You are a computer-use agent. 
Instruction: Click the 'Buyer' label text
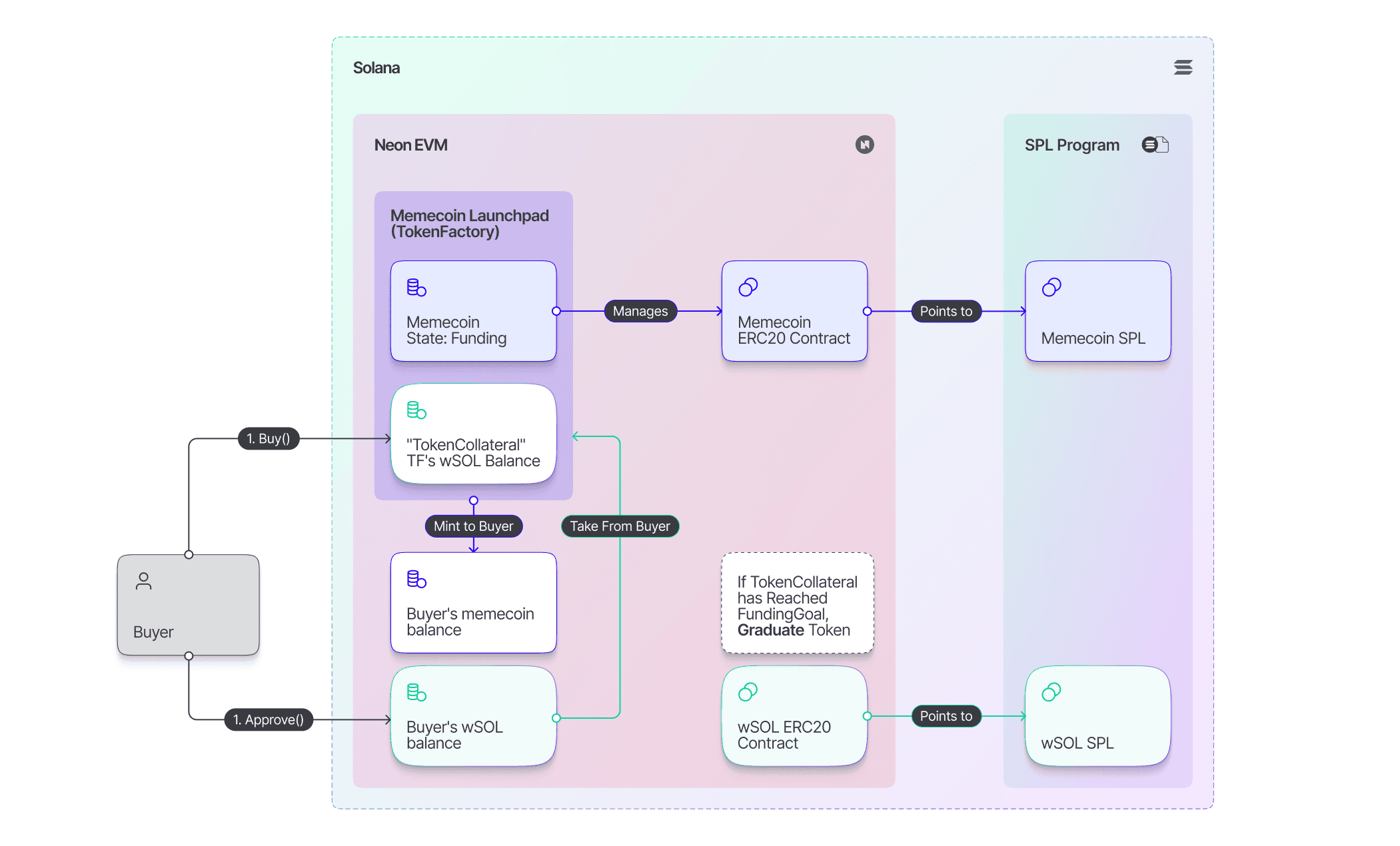point(153,632)
